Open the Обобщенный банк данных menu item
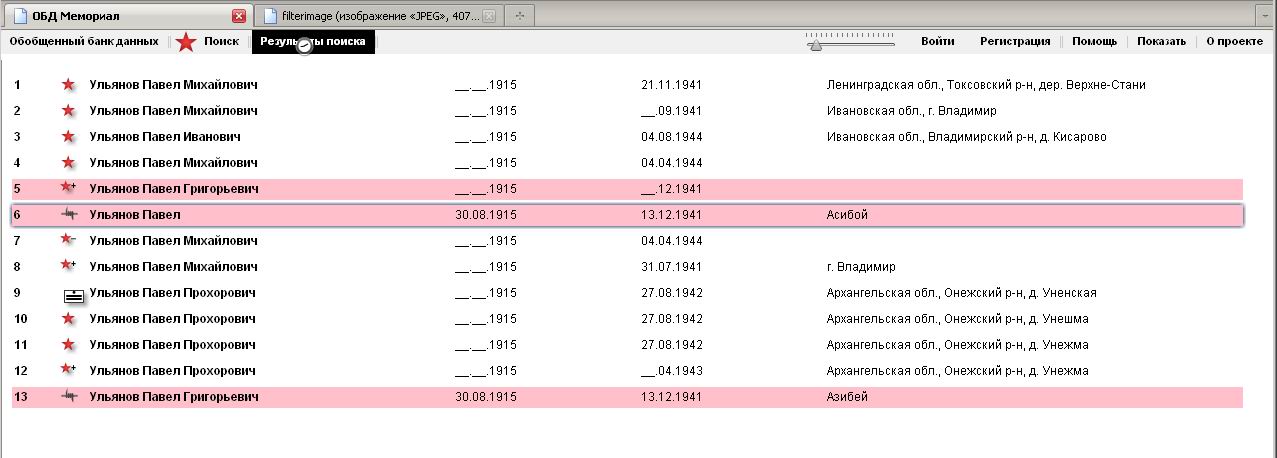 (84, 42)
